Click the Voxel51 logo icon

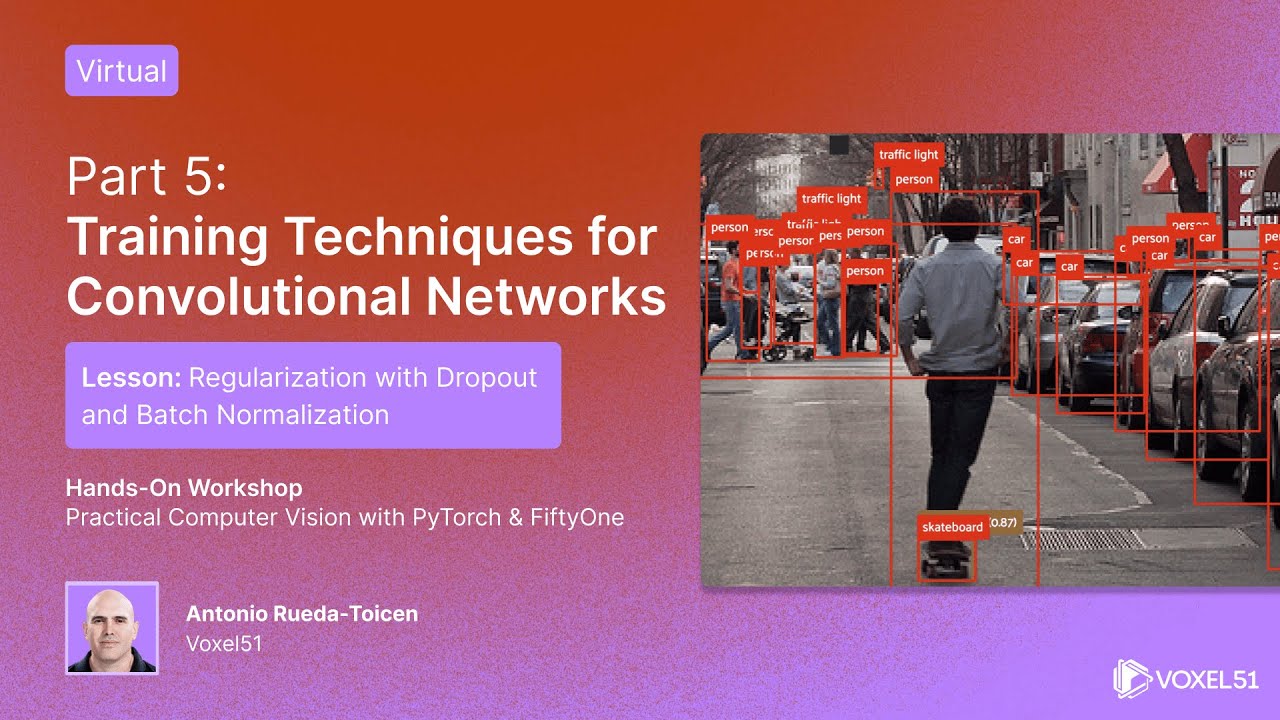pyautogui.click(x=1131, y=678)
